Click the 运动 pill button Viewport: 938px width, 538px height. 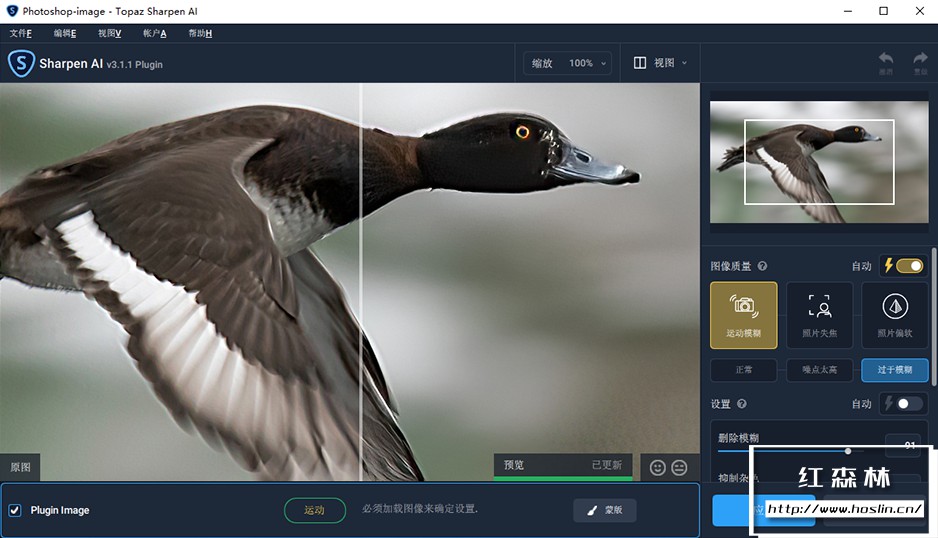(315, 510)
